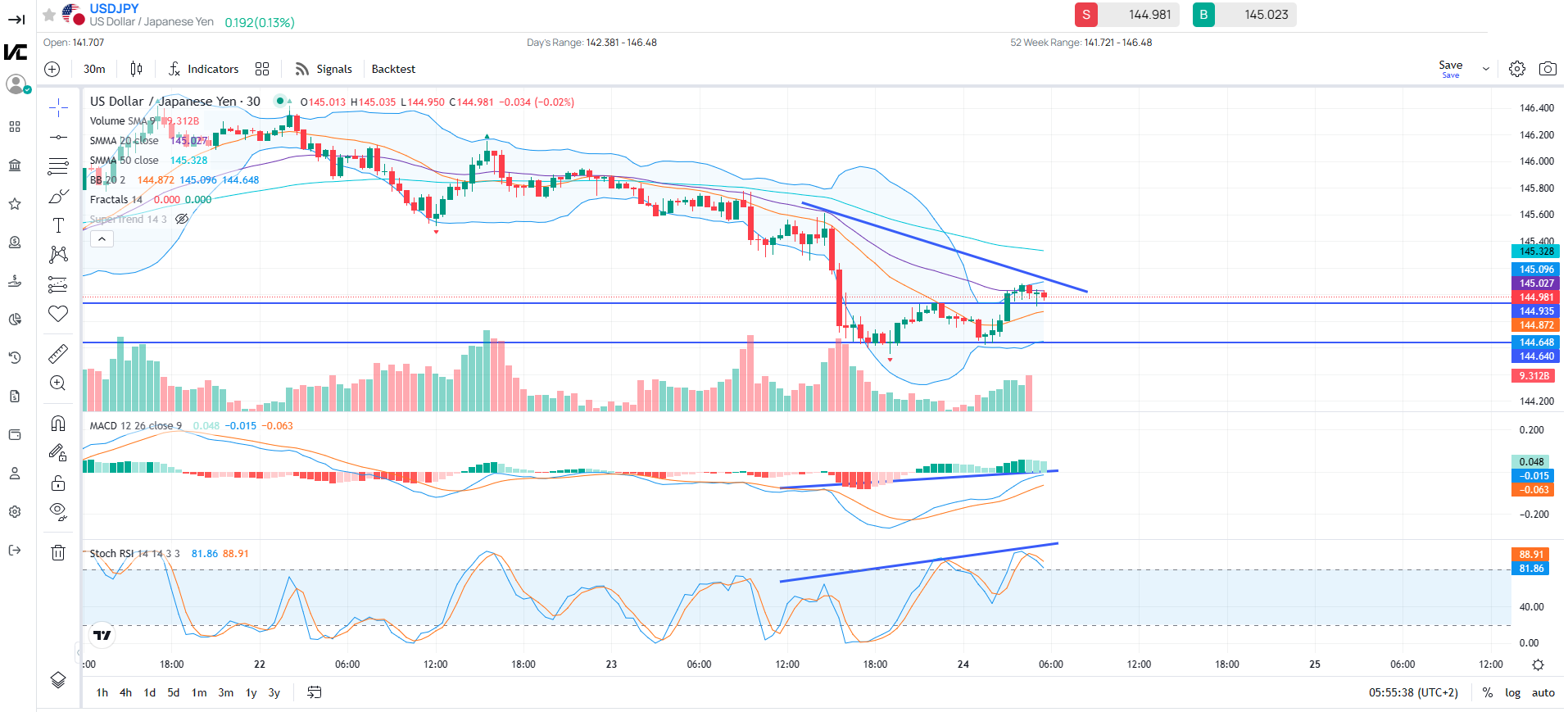Viewport: 1568px width, 712px height.
Task: Open the 30m timeframe selector
Action: pos(94,69)
